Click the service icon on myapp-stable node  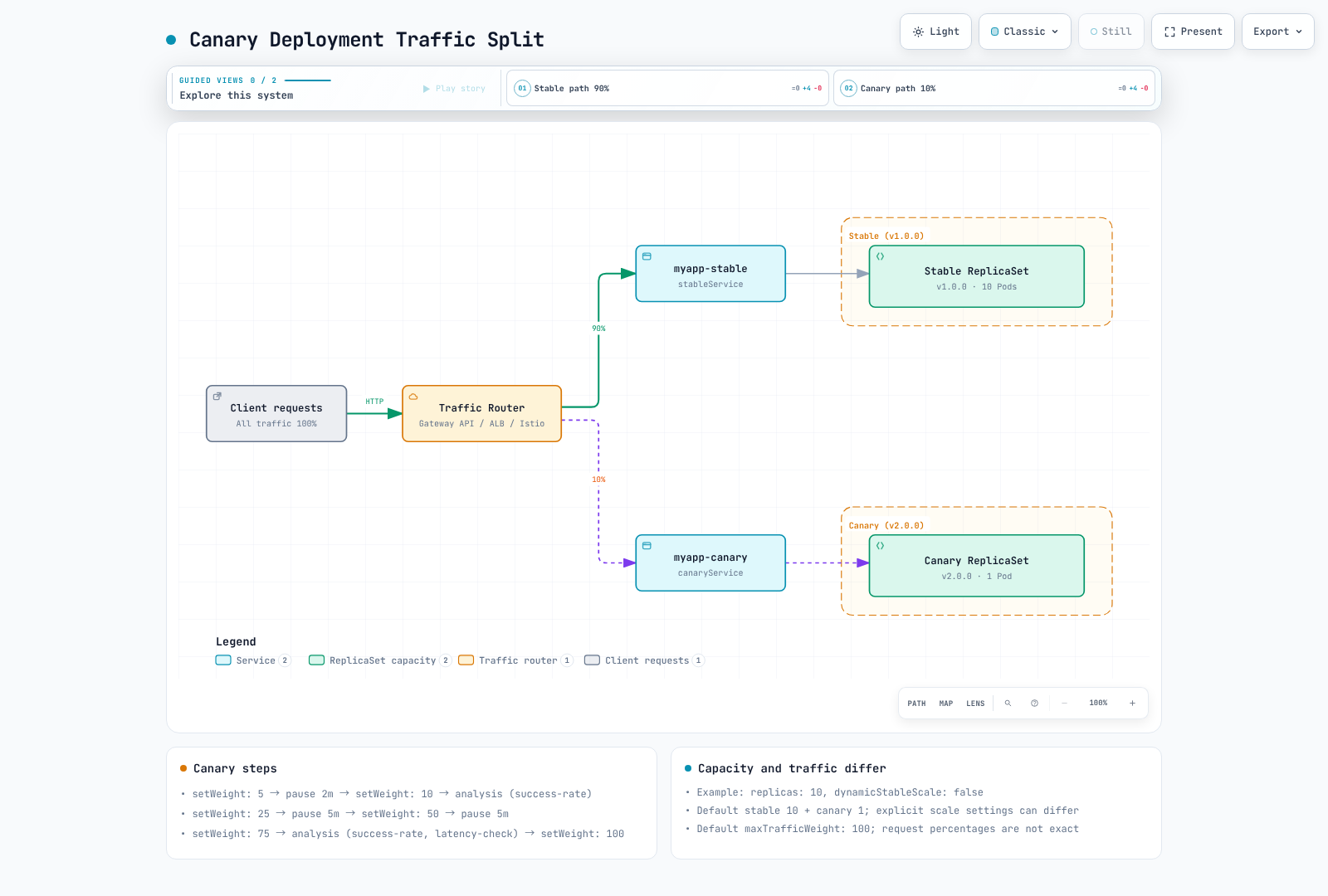pyautogui.click(x=647, y=256)
